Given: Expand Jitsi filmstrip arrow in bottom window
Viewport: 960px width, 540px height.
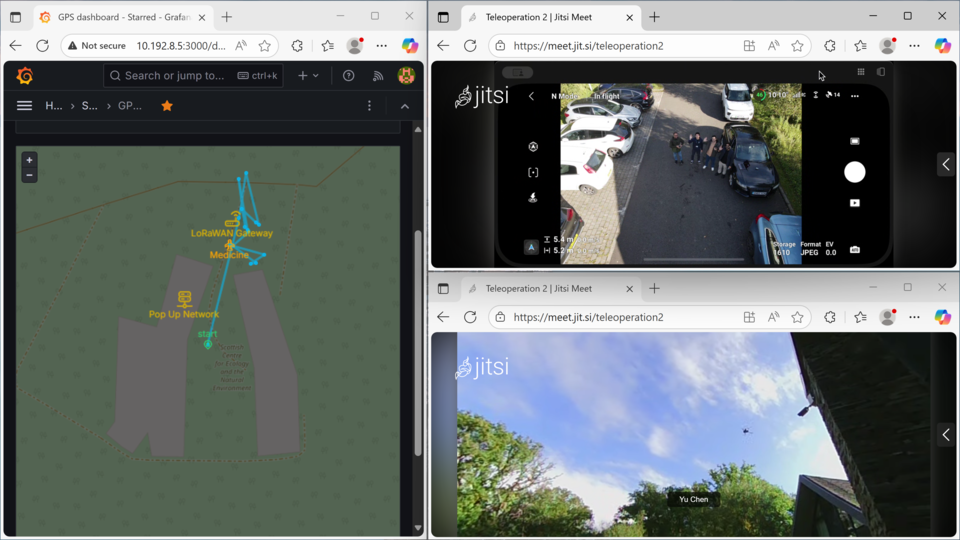Looking at the screenshot, I should point(945,435).
